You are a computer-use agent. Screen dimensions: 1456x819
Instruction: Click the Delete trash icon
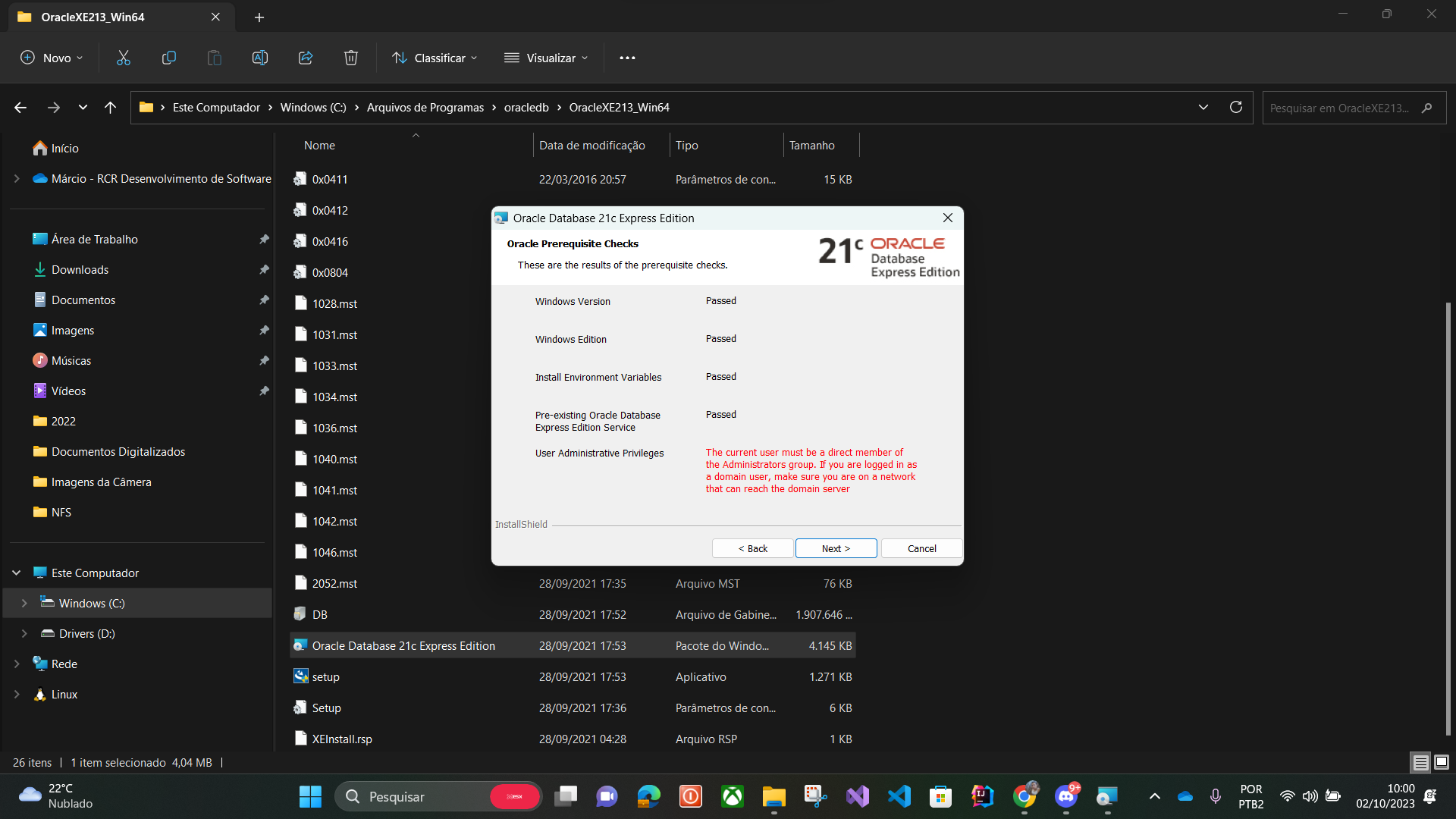(351, 58)
